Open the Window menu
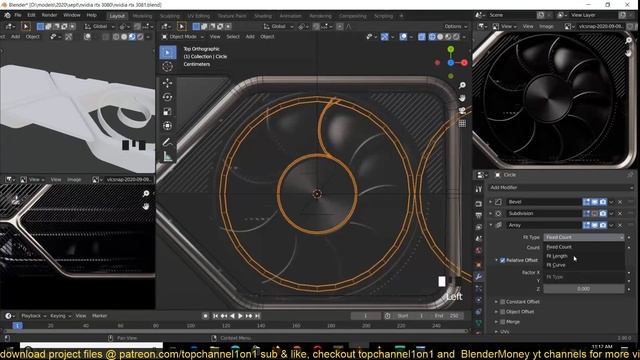This screenshot has width=640, height=360. click(x=72, y=15)
